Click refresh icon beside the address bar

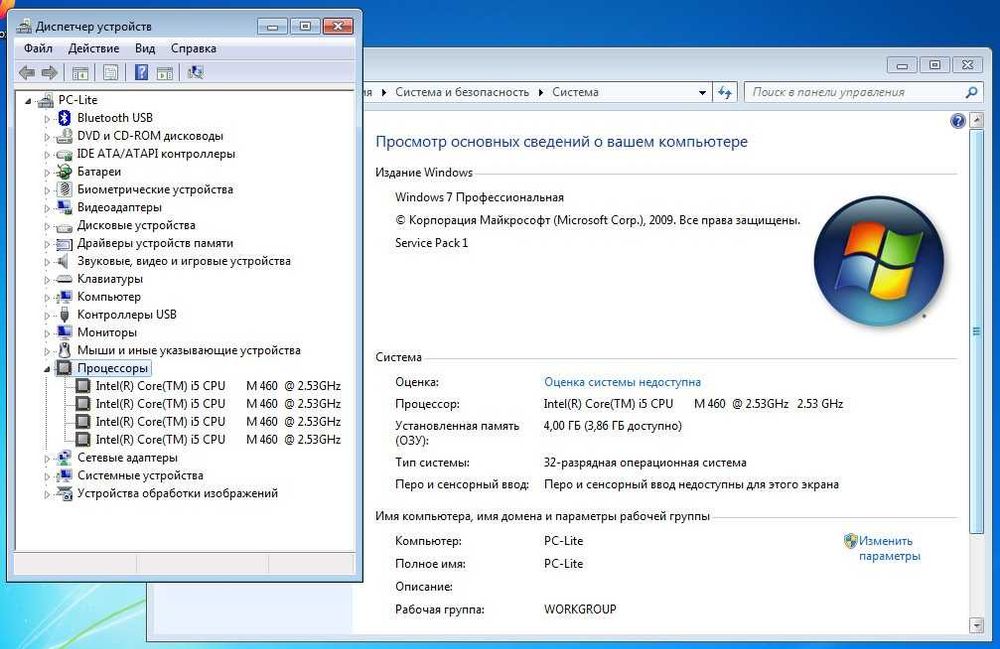725,92
